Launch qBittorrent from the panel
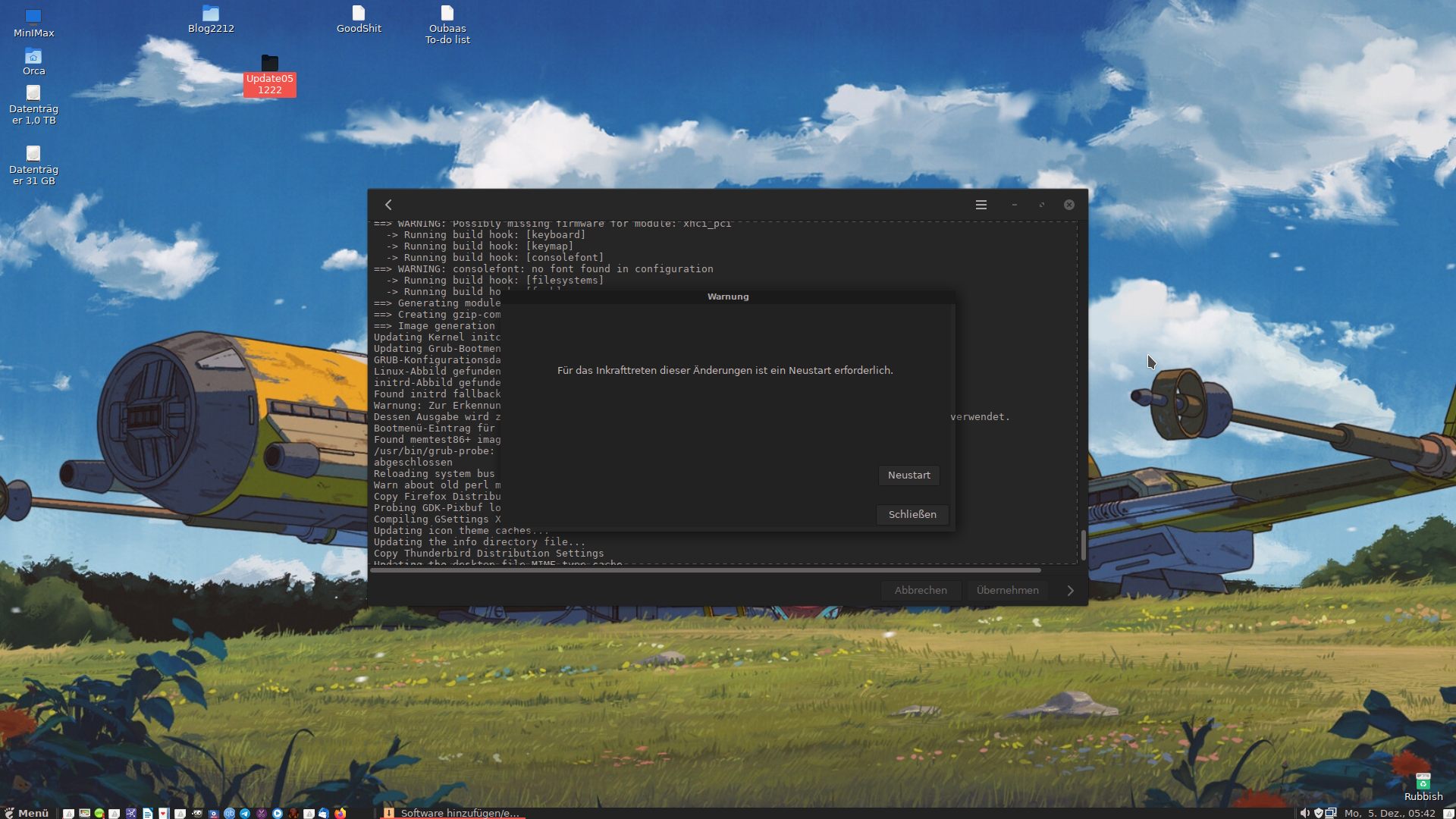Image resolution: width=1456 pixels, height=819 pixels. 229,813
